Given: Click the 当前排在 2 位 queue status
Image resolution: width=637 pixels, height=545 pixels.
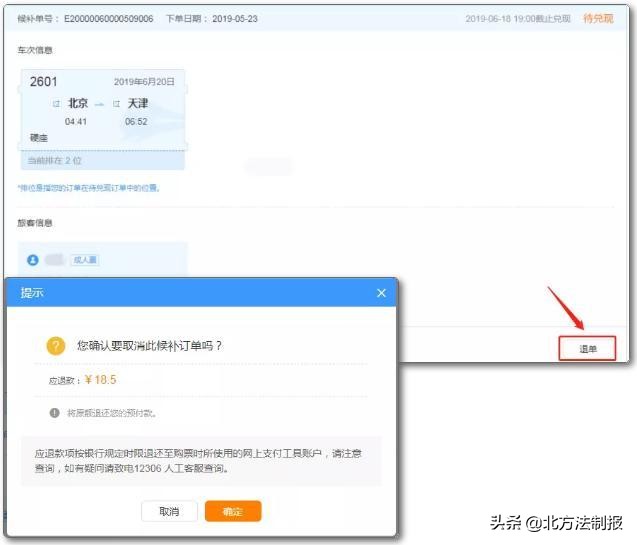Looking at the screenshot, I should [x=55, y=160].
